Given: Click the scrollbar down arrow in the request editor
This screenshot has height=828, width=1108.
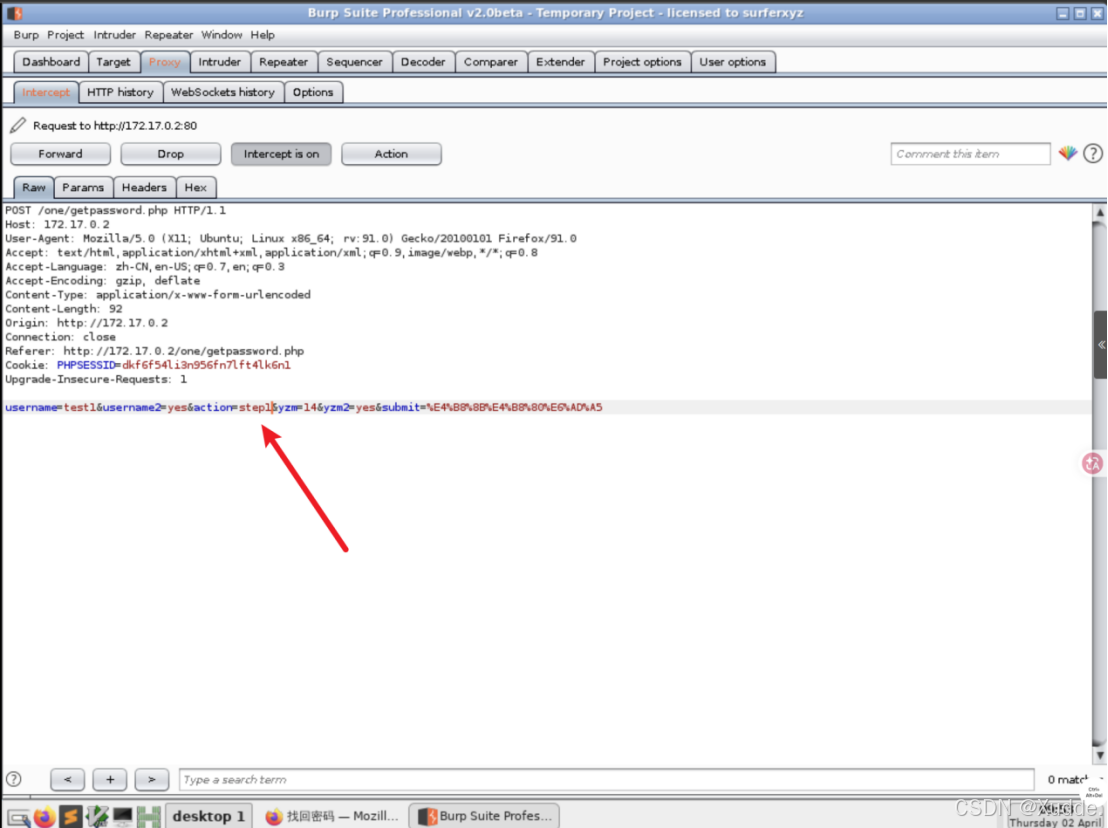Looking at the screenshot, I should 1100,755.
